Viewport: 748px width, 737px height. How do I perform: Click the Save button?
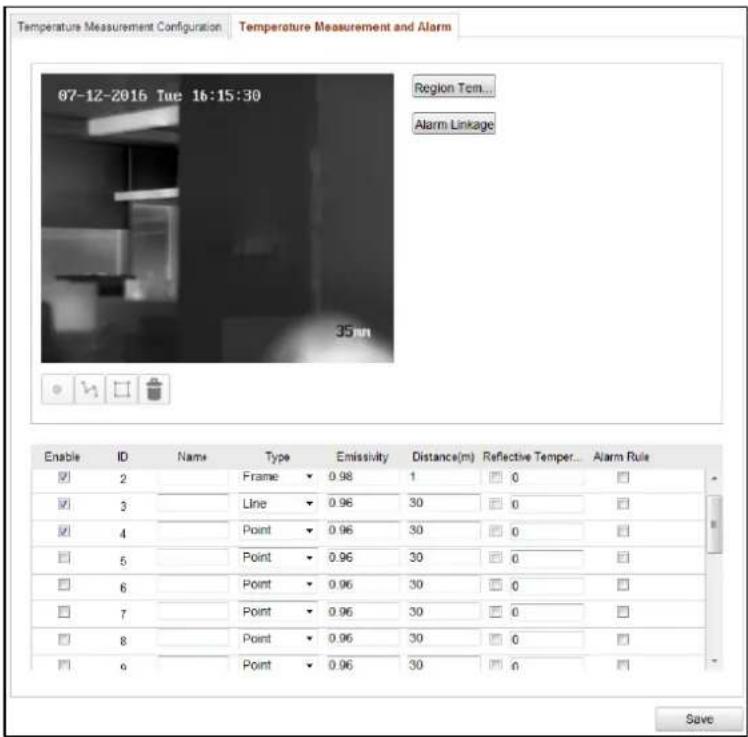(699, 719)
